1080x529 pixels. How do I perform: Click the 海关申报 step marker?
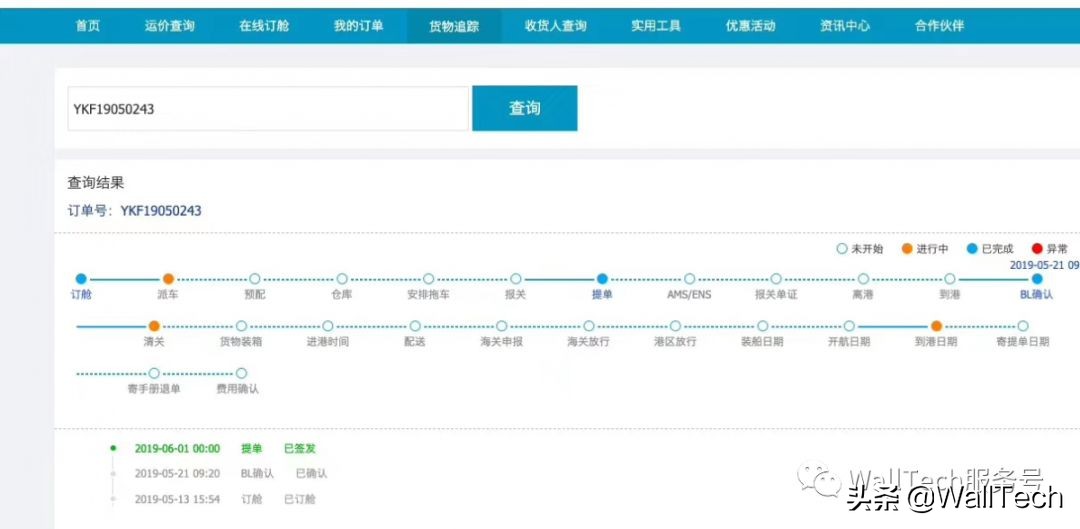(501, 326)
